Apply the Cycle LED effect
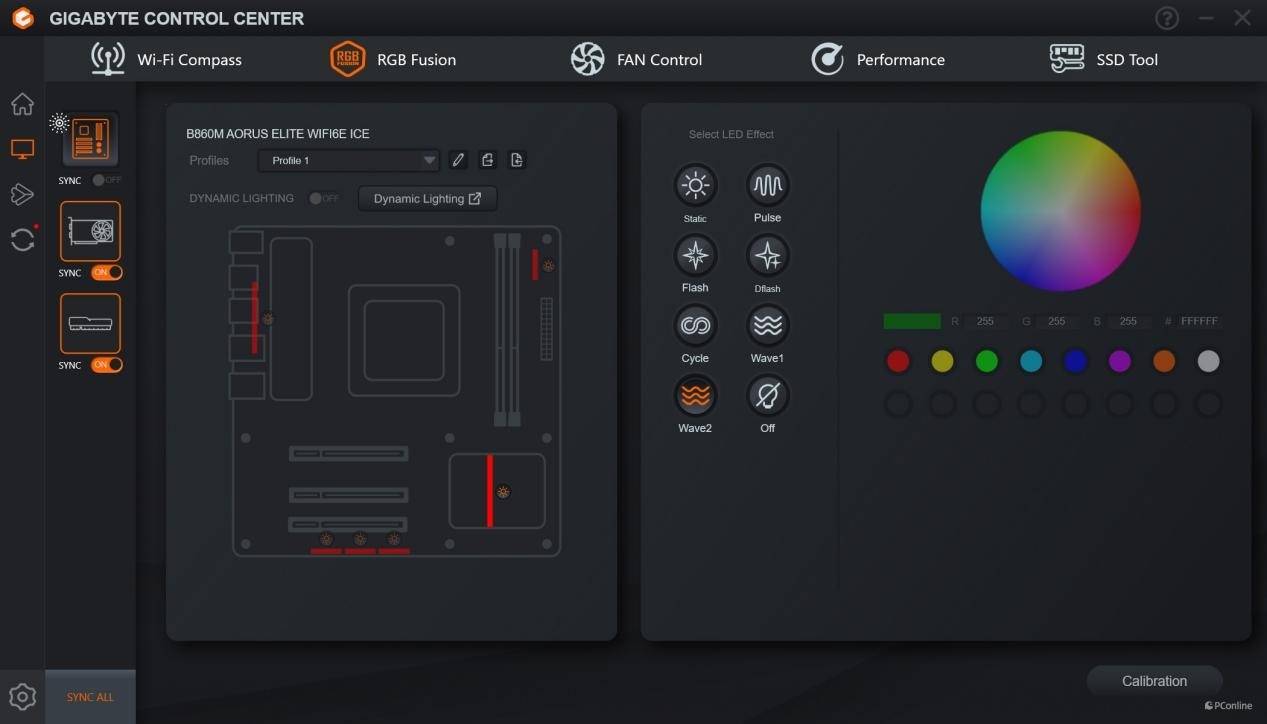The width and height of the screenshot is (1267, 724). point(695,326)
